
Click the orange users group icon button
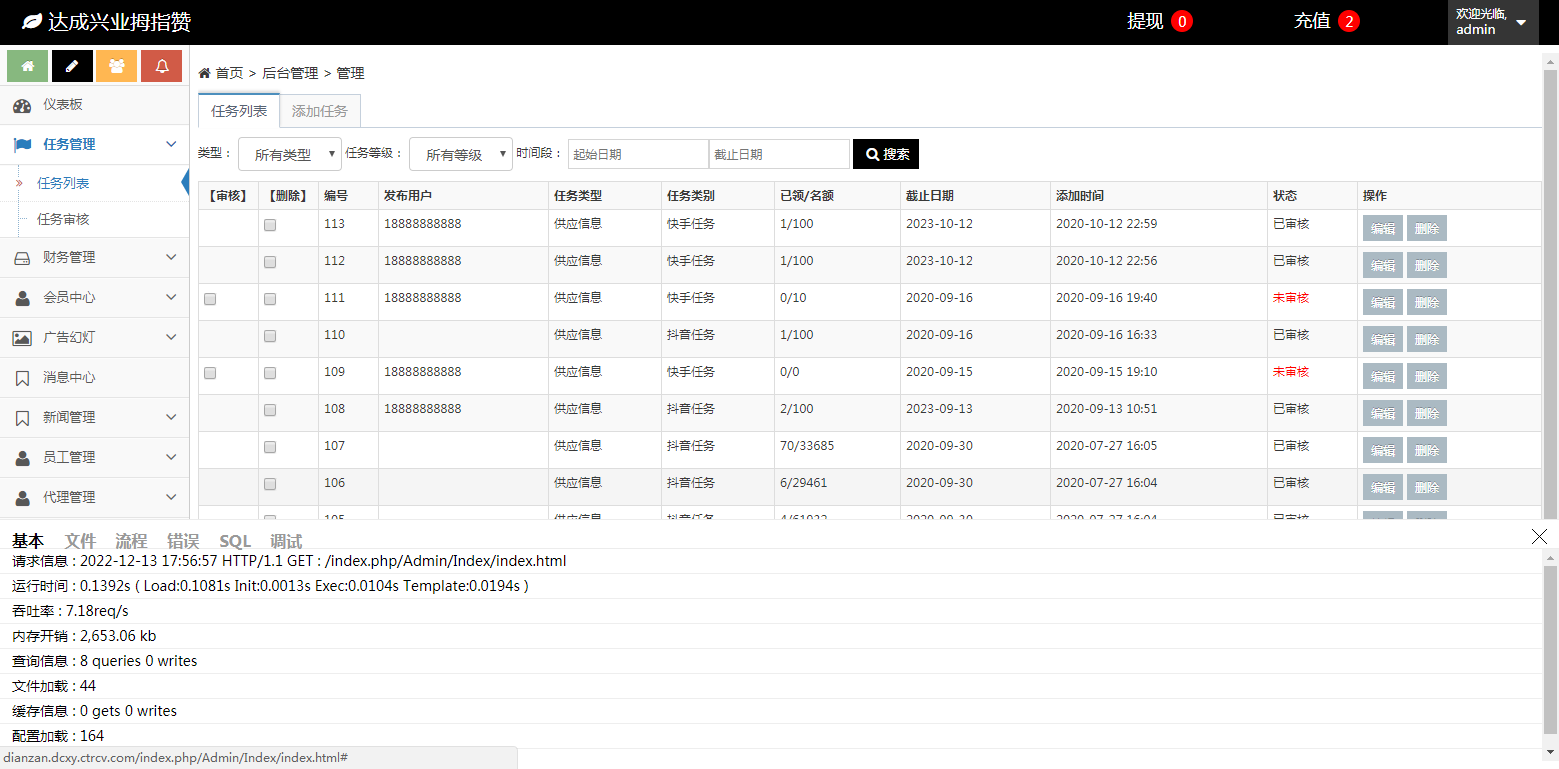[x=117, y=66]
